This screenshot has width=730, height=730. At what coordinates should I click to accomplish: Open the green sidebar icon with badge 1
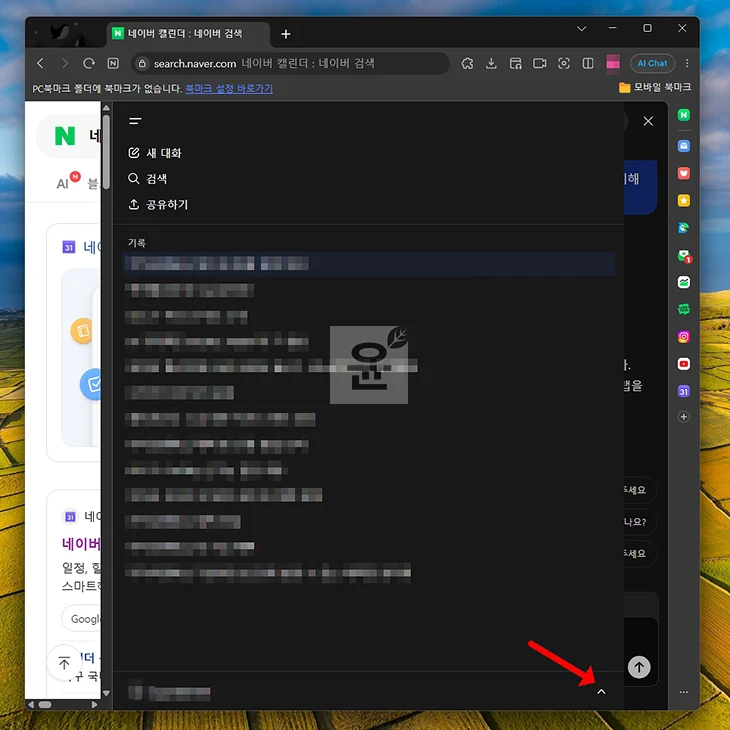pos(684,256)
